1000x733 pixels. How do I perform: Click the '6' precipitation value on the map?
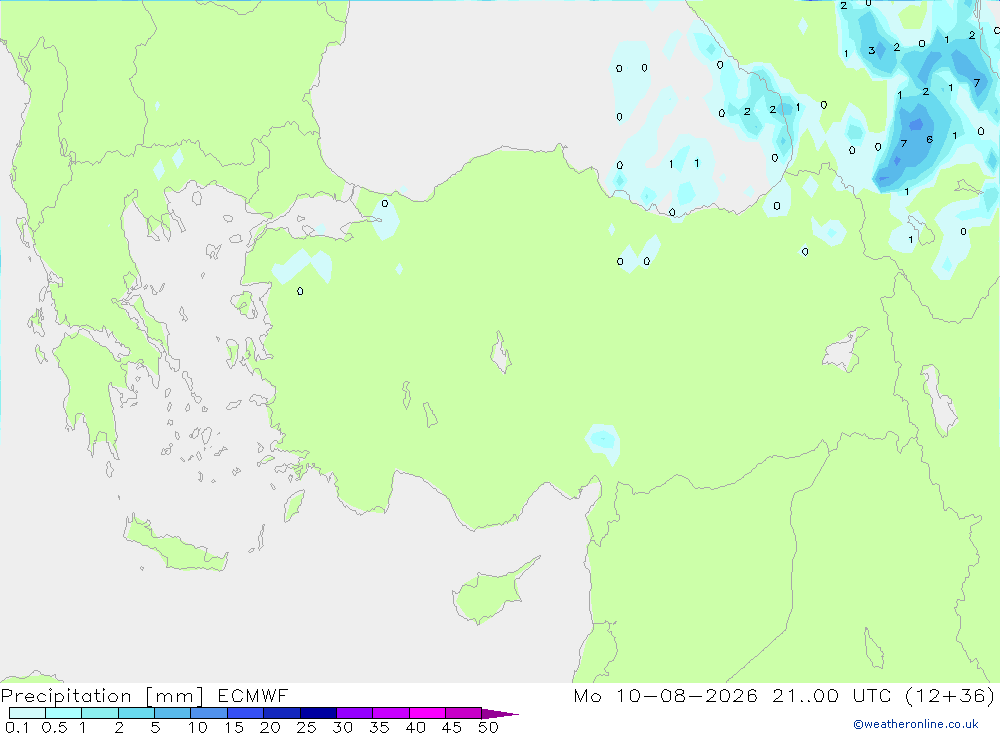click(x=929, y=140)
